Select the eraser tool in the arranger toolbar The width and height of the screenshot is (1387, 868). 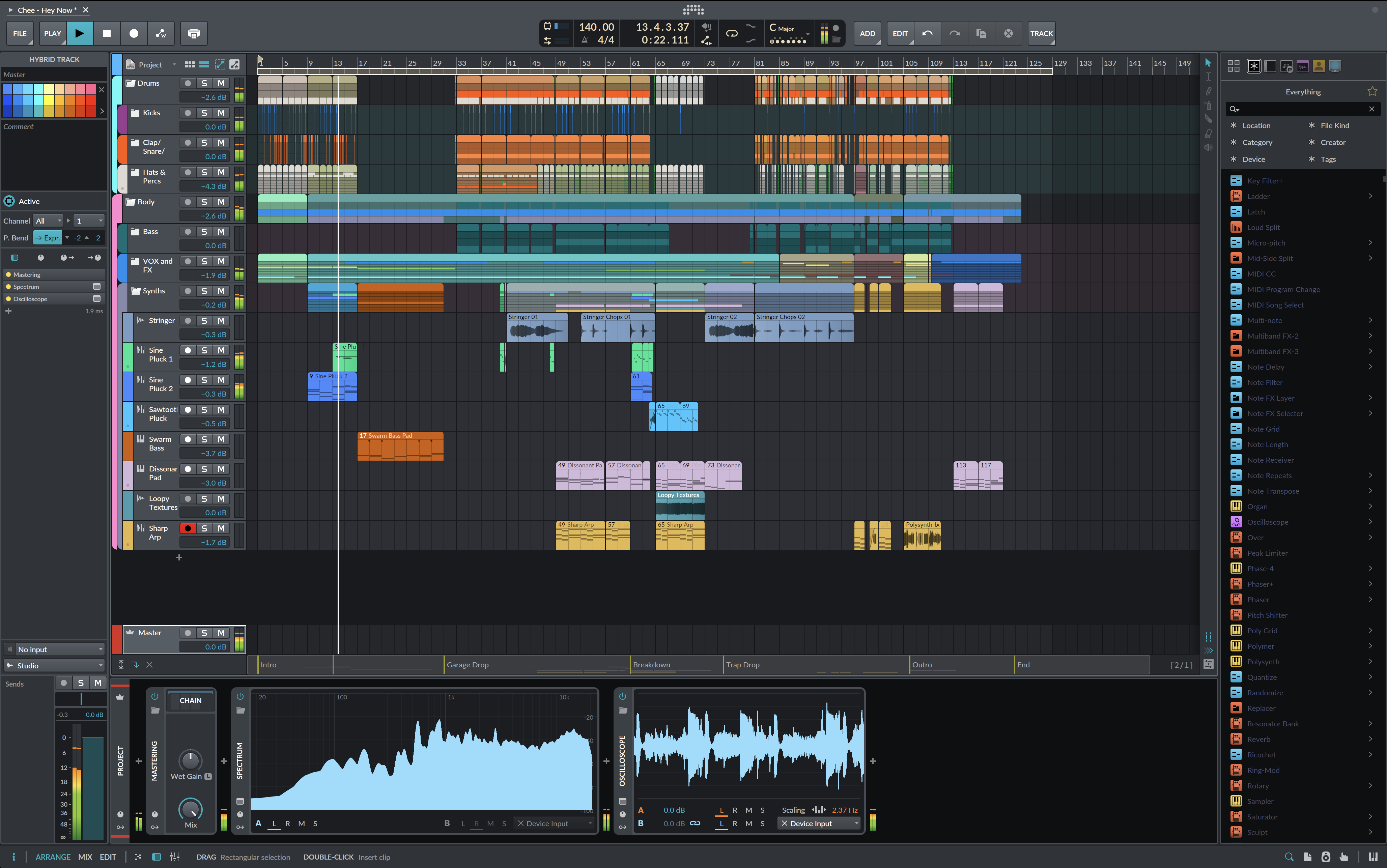point(1208,134)
